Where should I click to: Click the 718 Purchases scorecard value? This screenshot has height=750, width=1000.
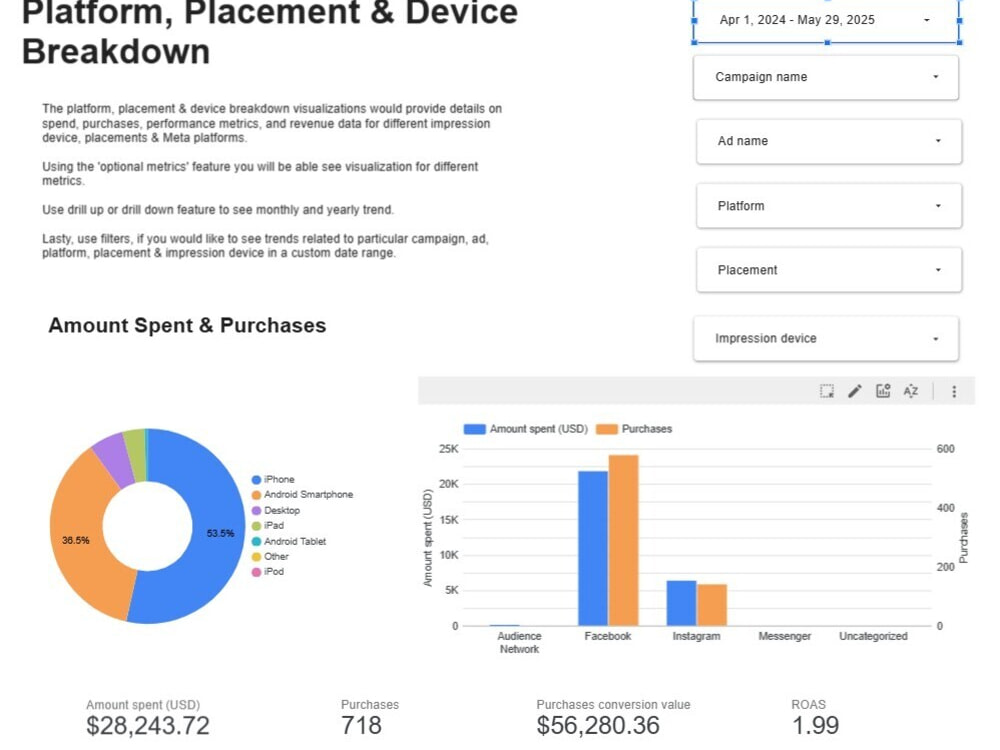coord(361,726)
